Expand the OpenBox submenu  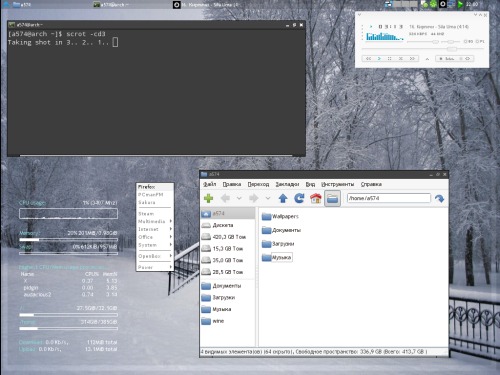155,256
